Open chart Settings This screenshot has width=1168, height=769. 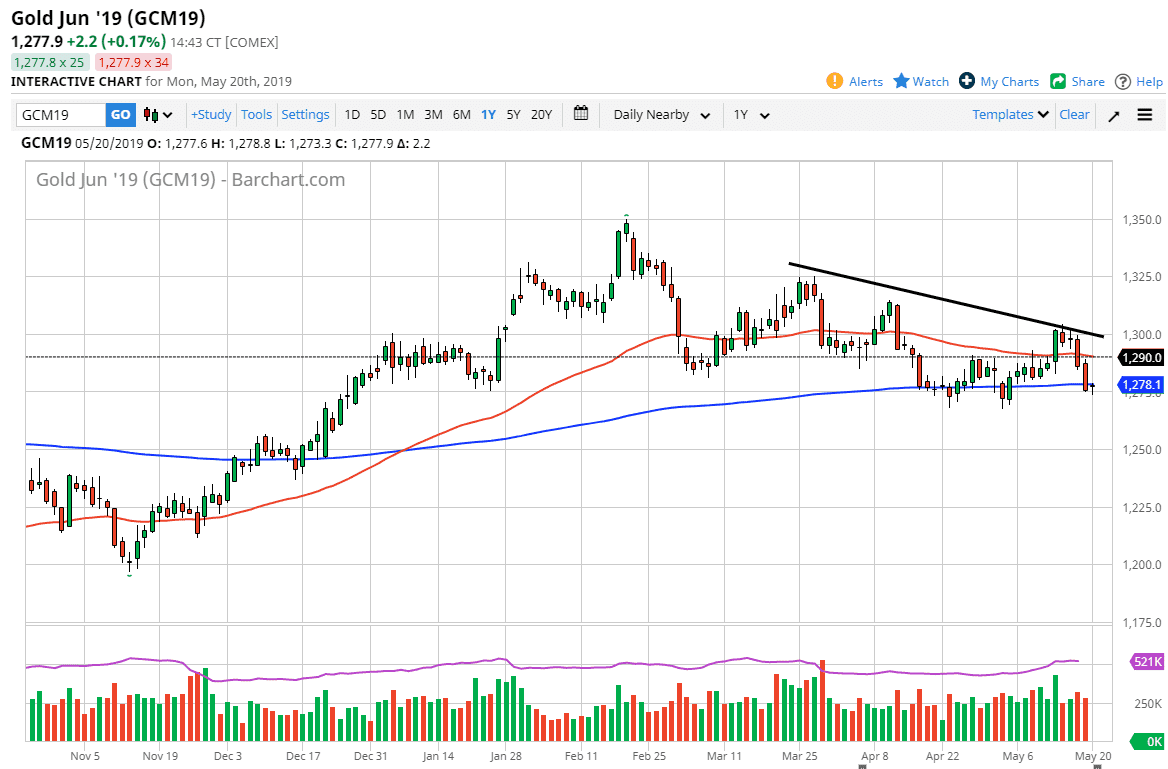pyautogui.click(x=305, y=115)
